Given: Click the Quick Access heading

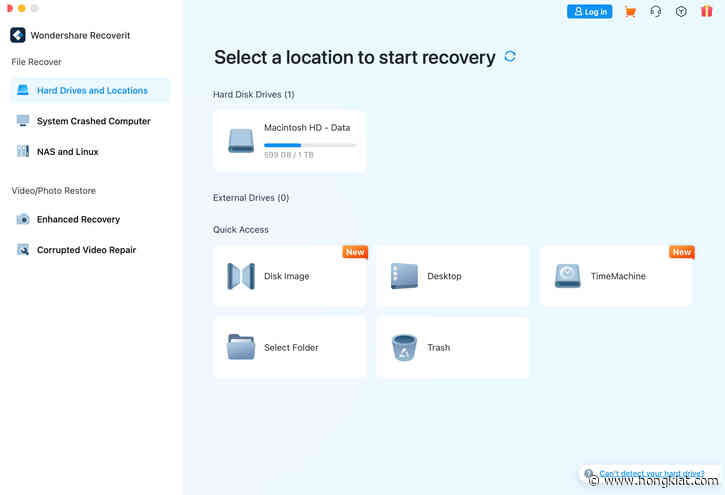Looking at the screenshot, I should [x=240, y=230].
